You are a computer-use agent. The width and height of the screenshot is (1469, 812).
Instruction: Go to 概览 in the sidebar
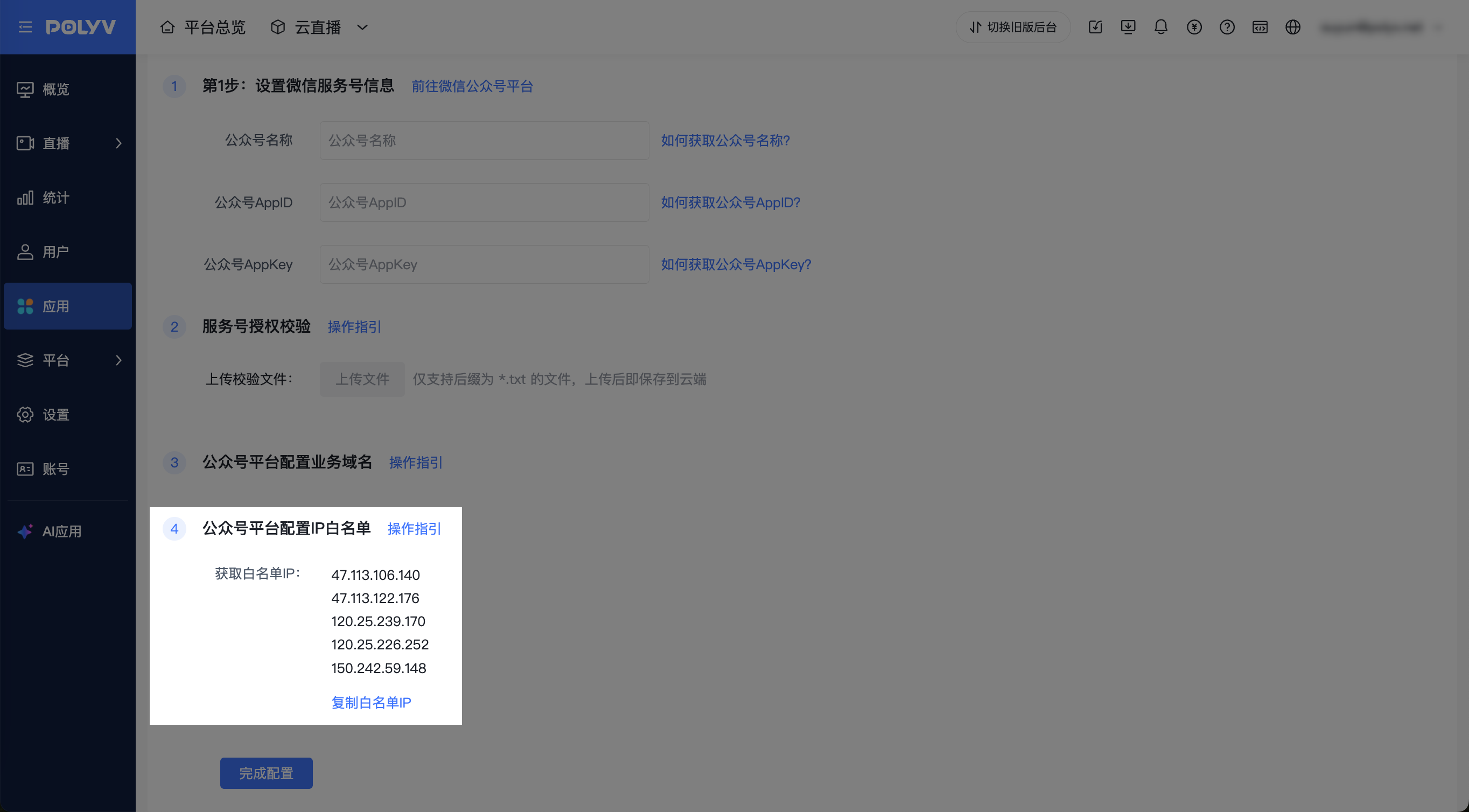click(x=68, y=89)
